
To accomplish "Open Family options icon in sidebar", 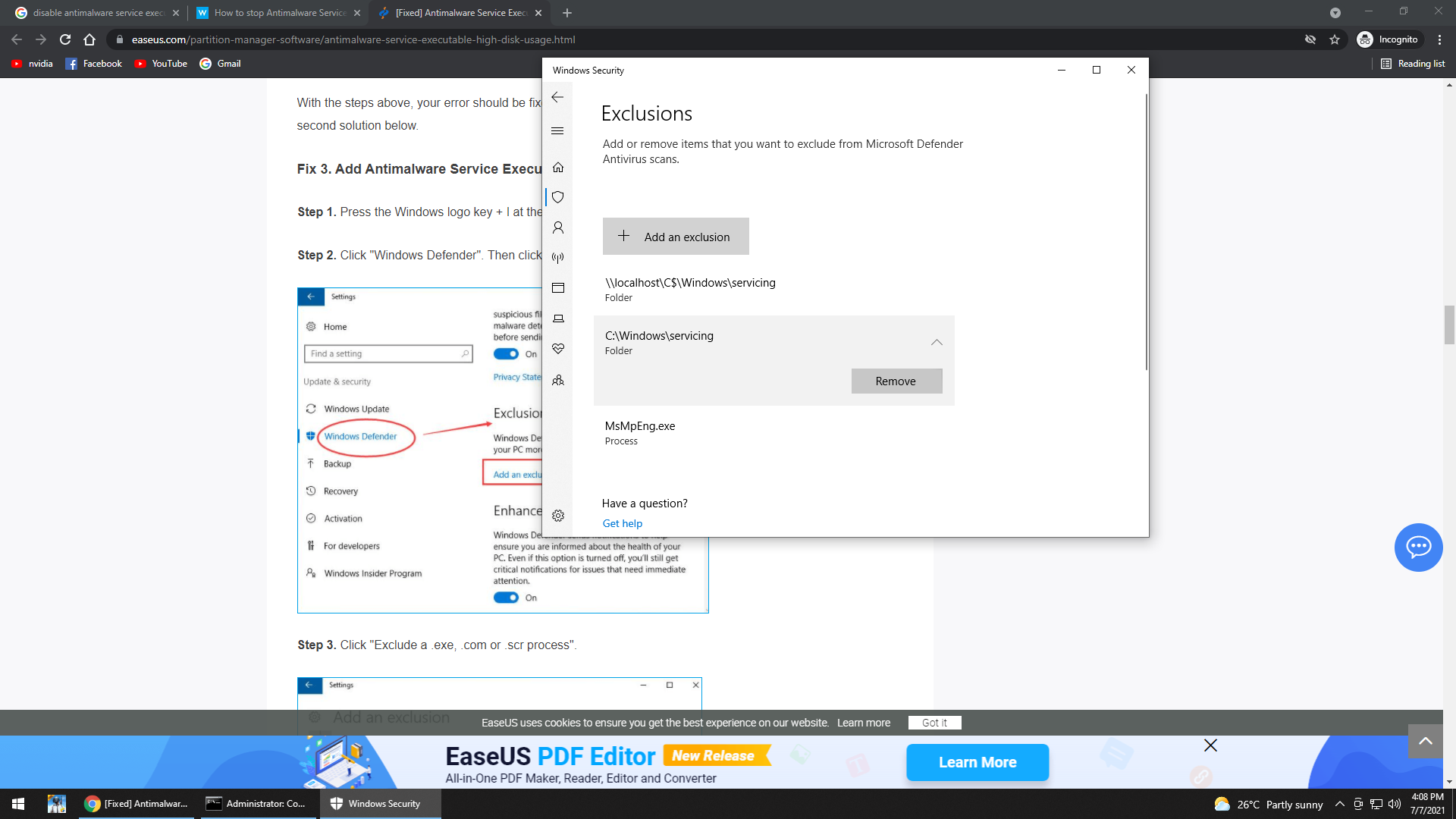I will pyautogui.click(x=558, y=380).
